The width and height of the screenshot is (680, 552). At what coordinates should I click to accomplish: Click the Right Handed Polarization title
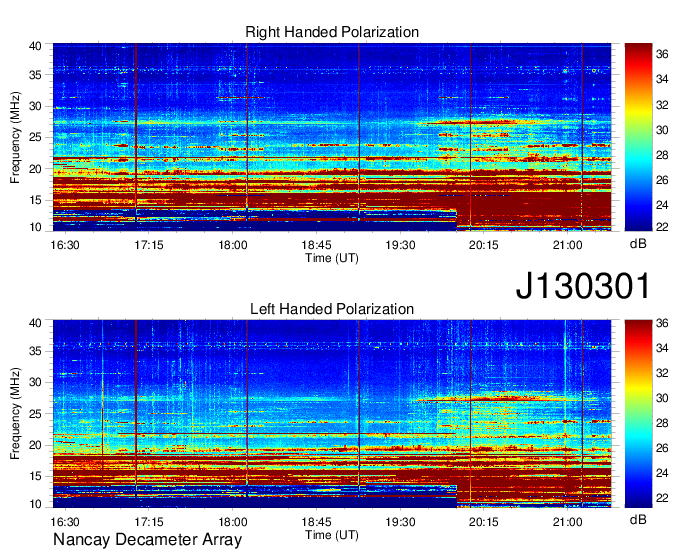[332, 32]
